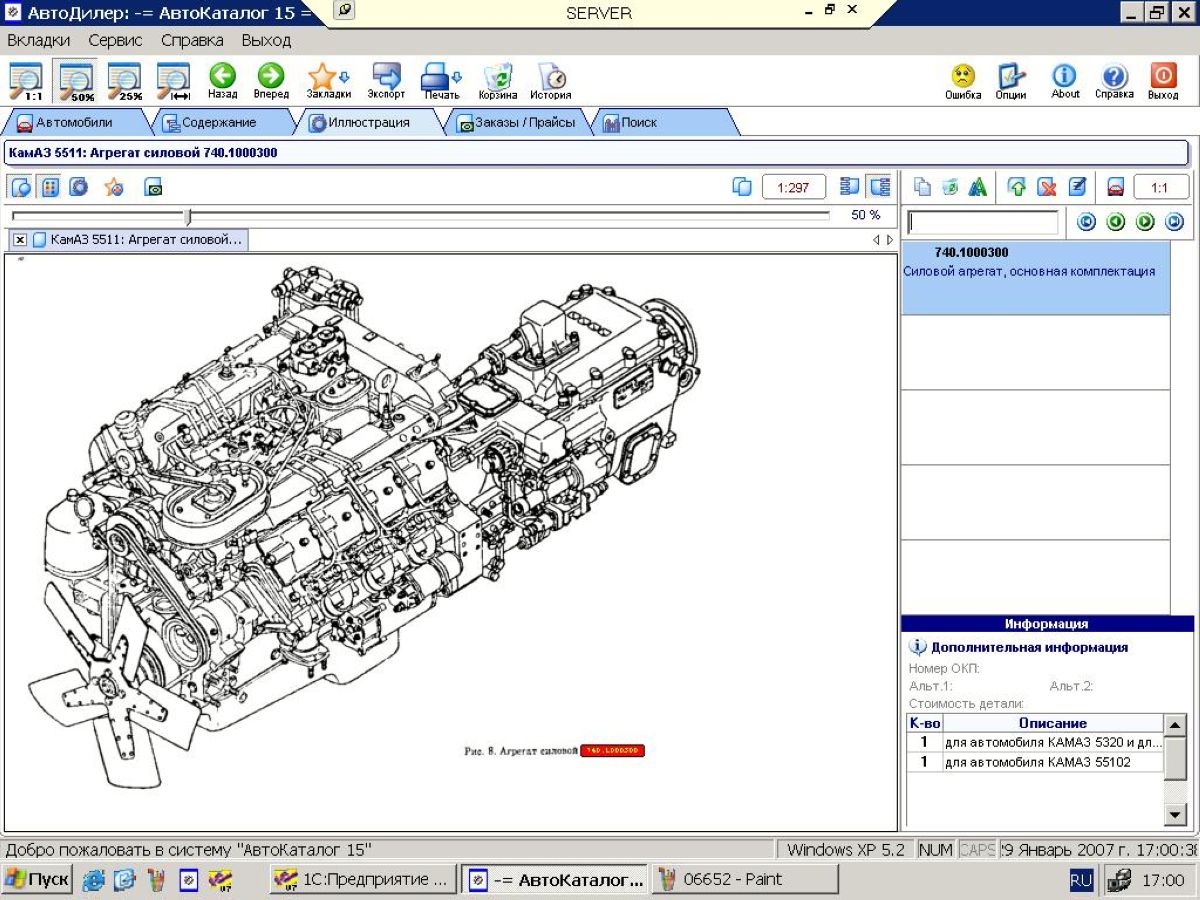Viewport: 1200px width, 900px height.
Task: Open the Экспорт export tool
Action: 386,77
